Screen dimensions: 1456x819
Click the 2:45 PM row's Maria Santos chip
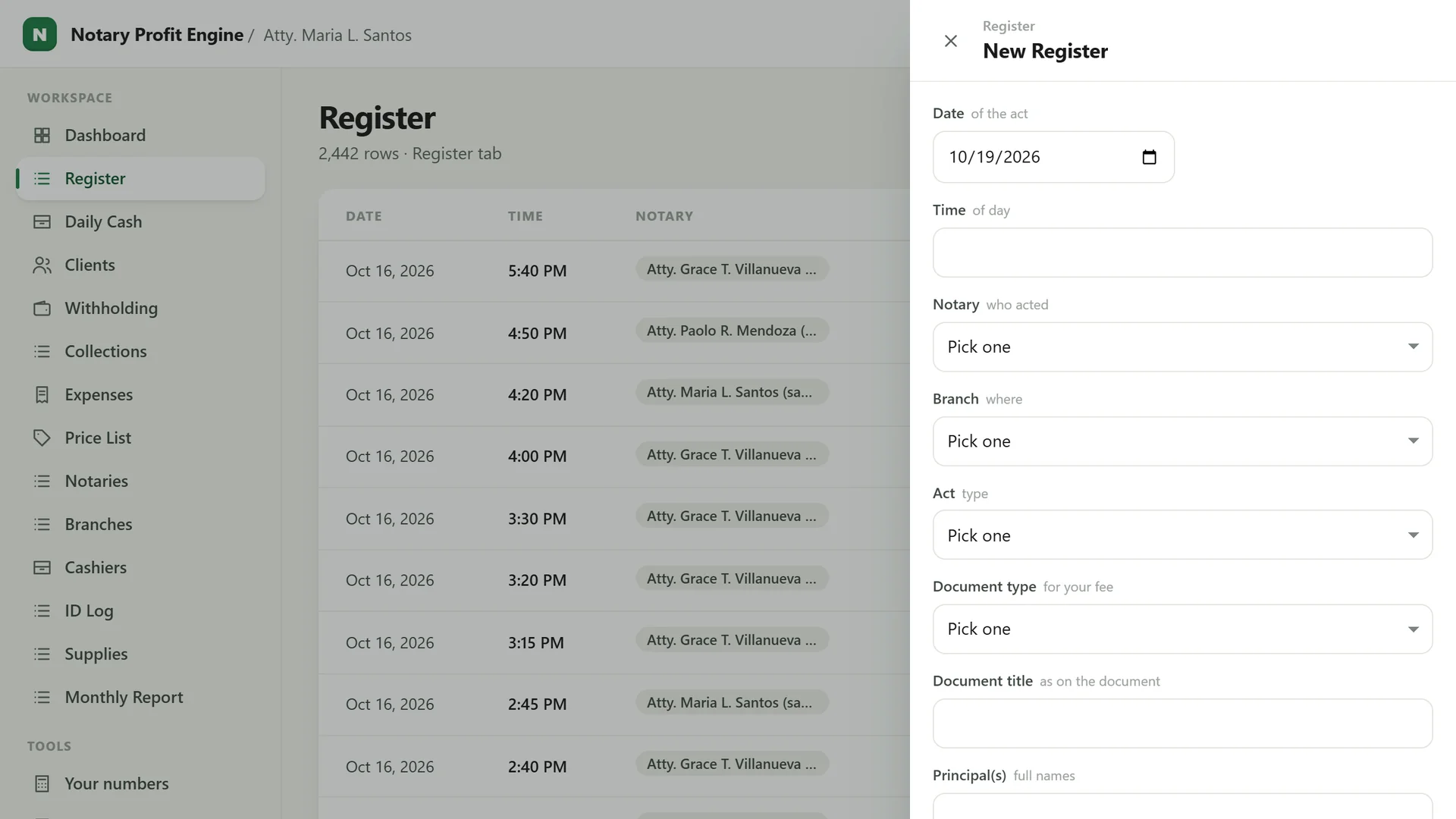[x=732, y=703]
